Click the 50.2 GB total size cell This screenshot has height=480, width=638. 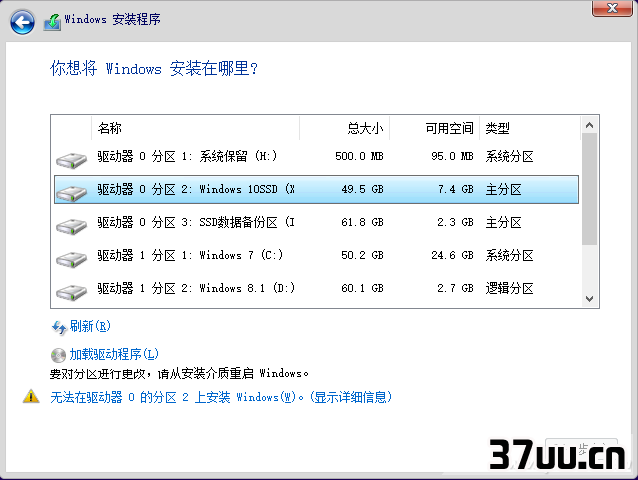pos(363,255)
